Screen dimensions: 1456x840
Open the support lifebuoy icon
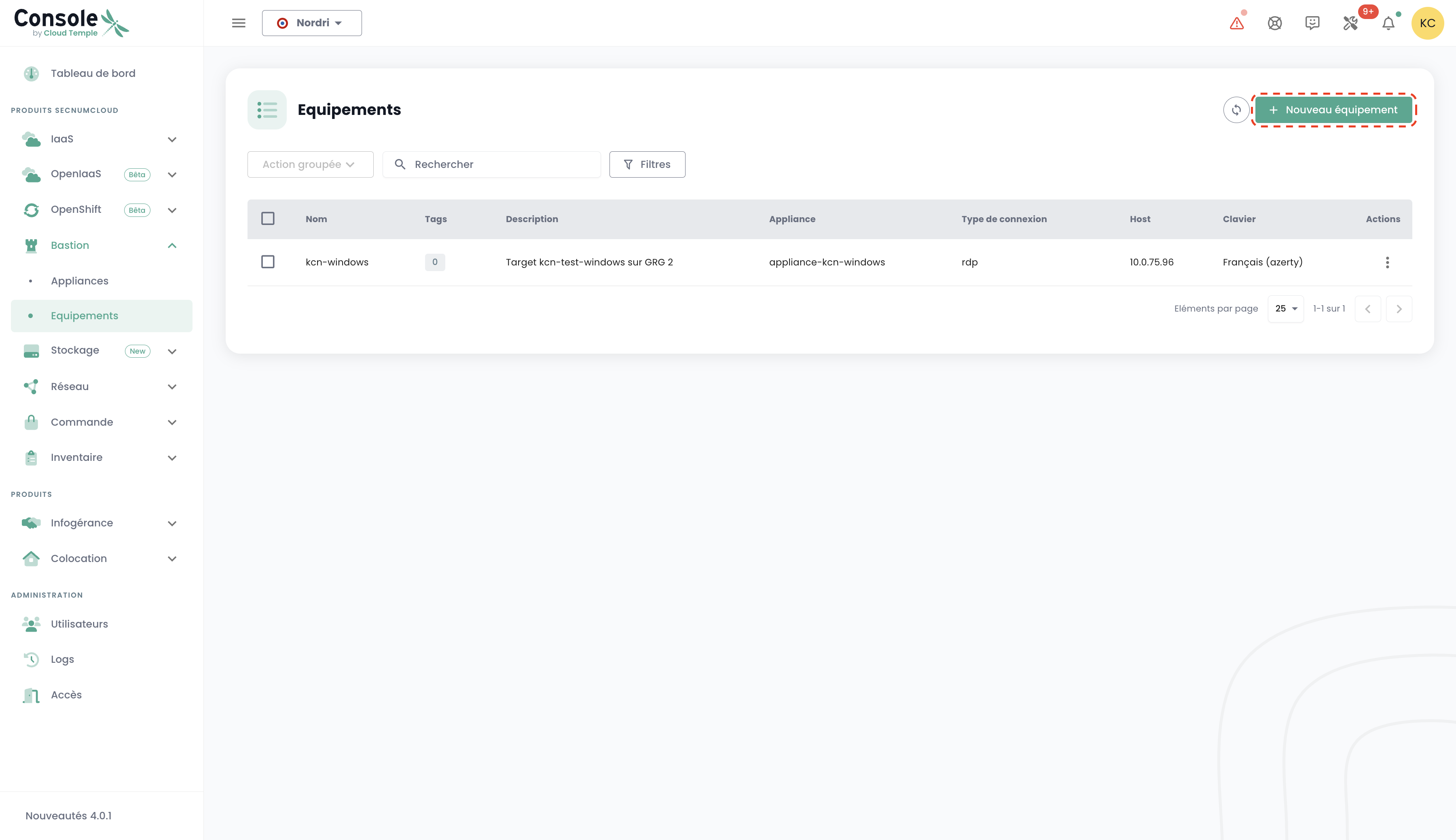tap(1274, 23)
